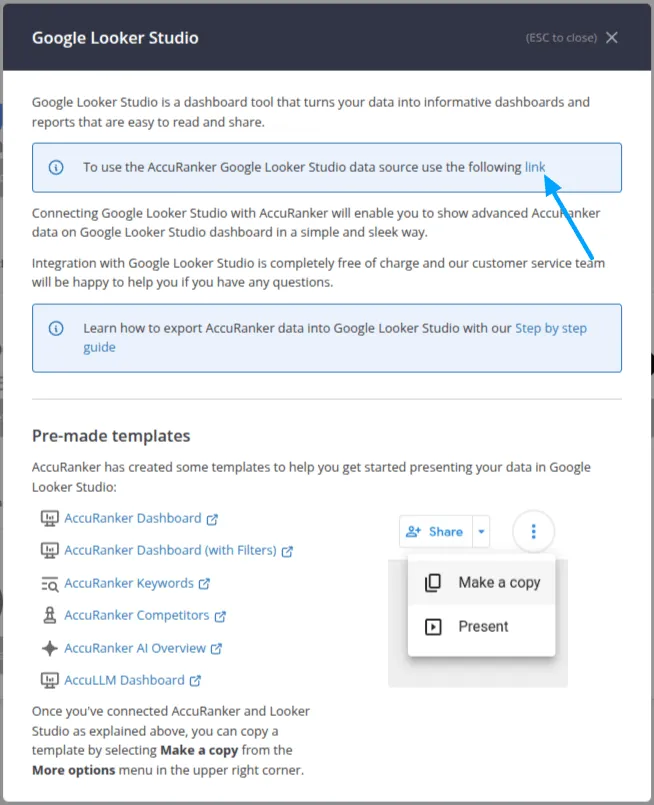This screenshot has width=654, height=805.
Task: Open AccuRanker AI Overview template
Action: [134, 648]
